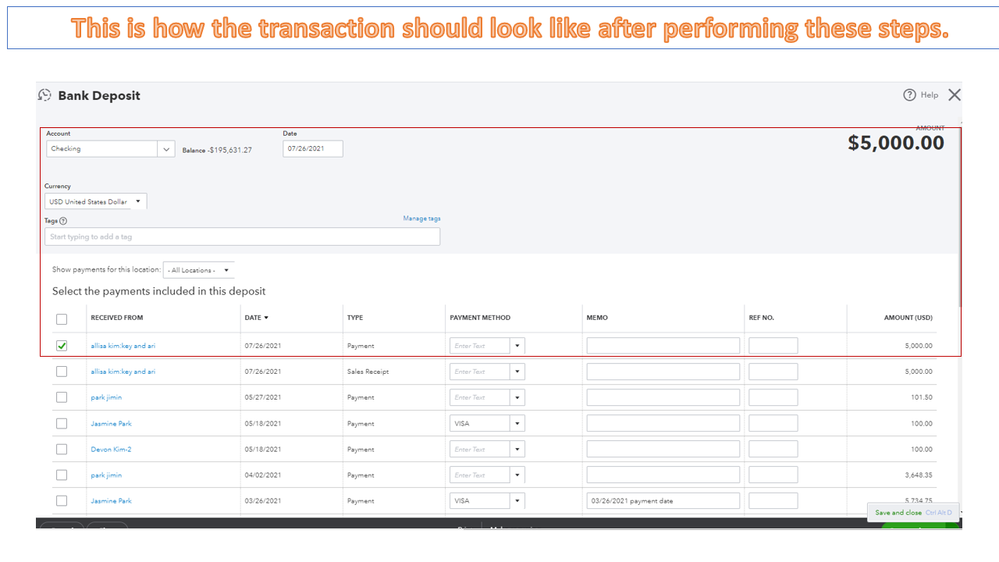Open payment method dropdown for Sales Receipt row

[x=517, y=371]
